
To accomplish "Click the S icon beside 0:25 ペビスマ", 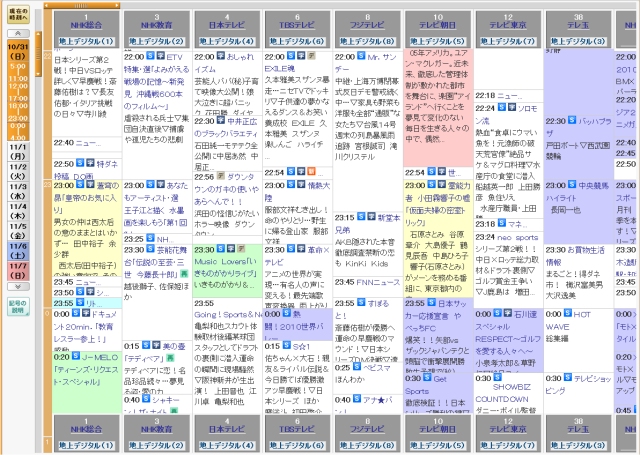I will click(x=357, y=367).
